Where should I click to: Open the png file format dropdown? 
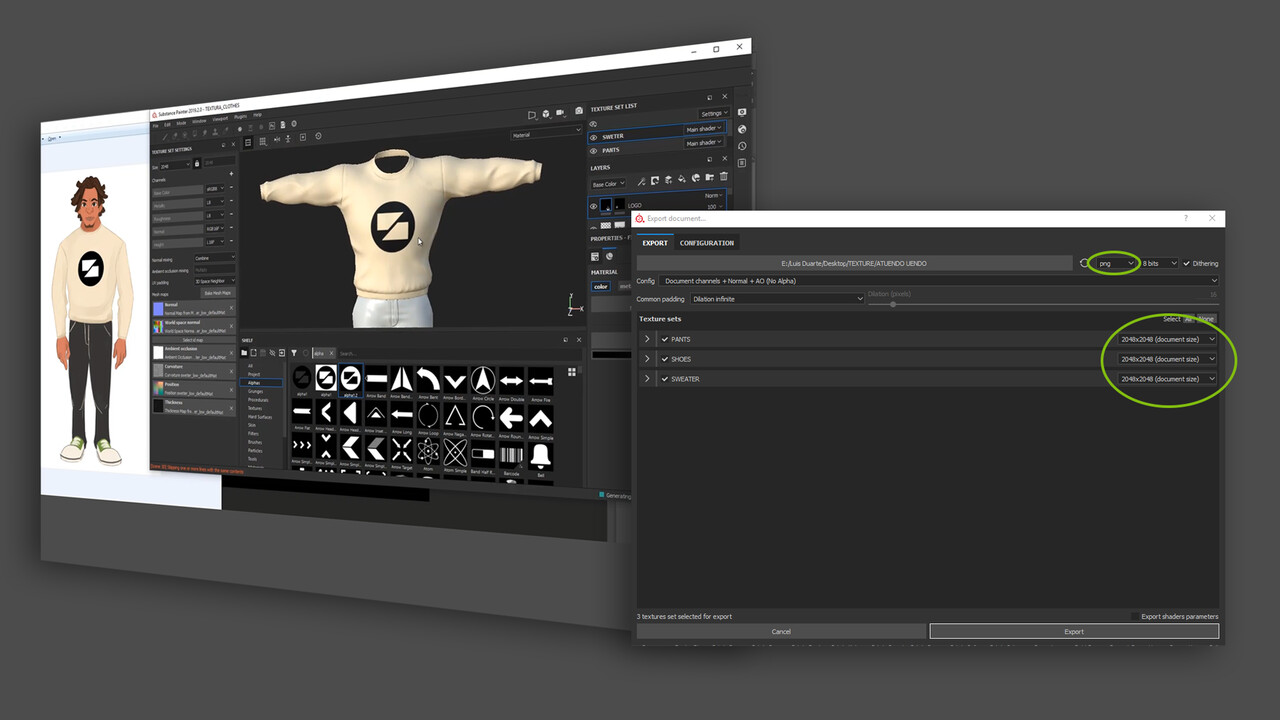coord(1116,263)
